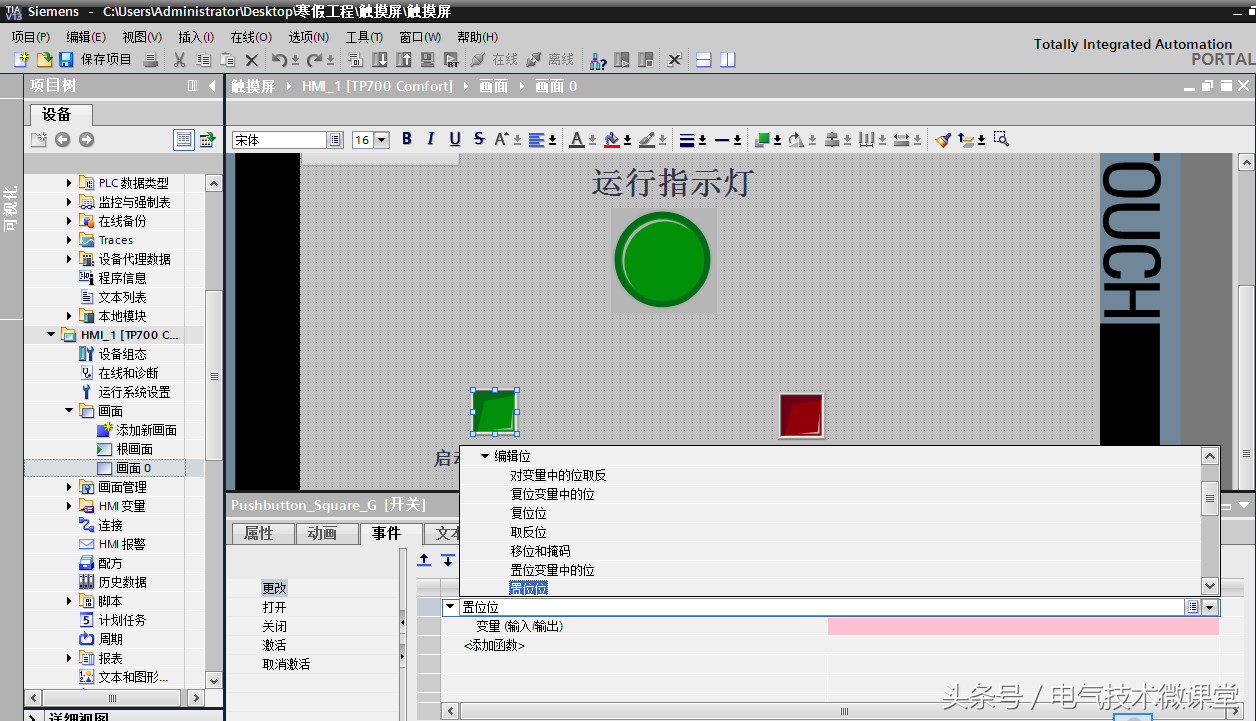1256x721 pixels.
Task: Toggle Underline text formatting
Action: coord(455,139)
